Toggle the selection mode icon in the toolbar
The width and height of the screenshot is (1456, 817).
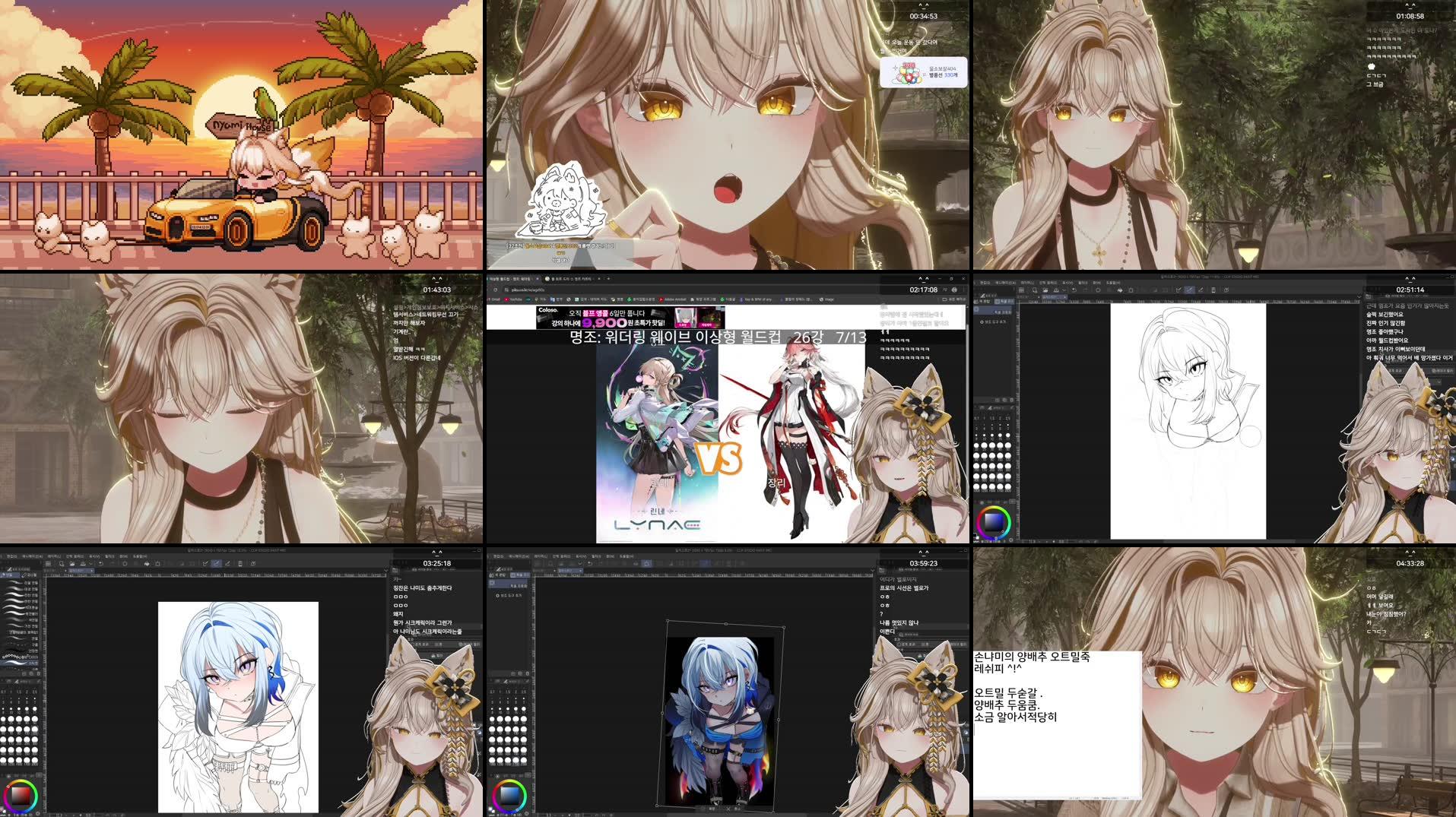tap(125, 563)
